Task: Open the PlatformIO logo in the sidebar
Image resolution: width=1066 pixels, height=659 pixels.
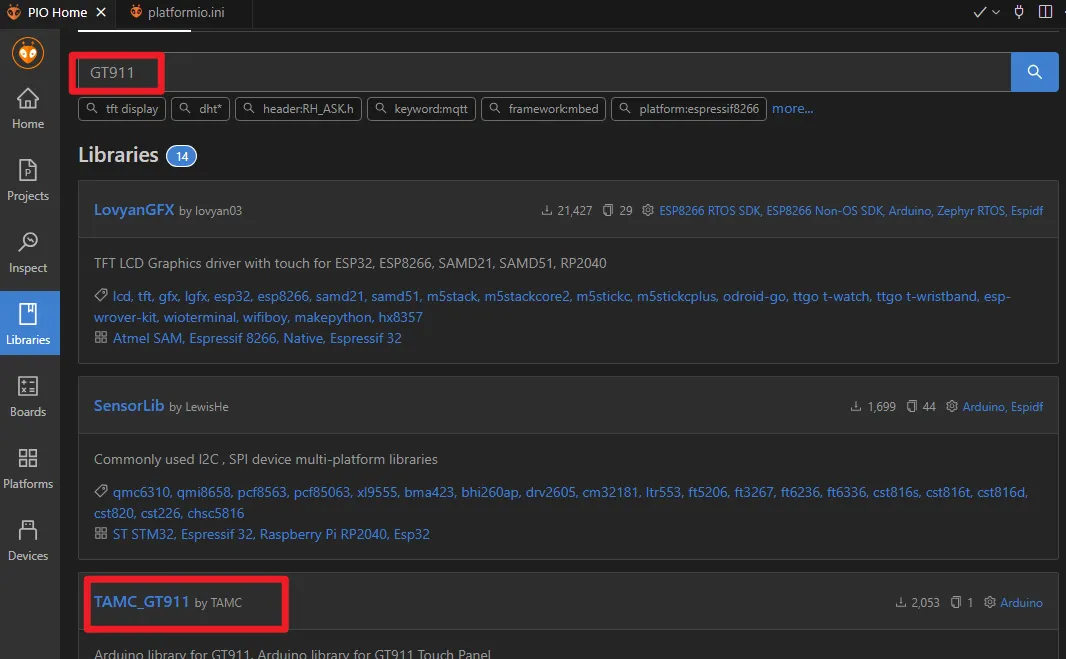Action: [x=28, y=53]
